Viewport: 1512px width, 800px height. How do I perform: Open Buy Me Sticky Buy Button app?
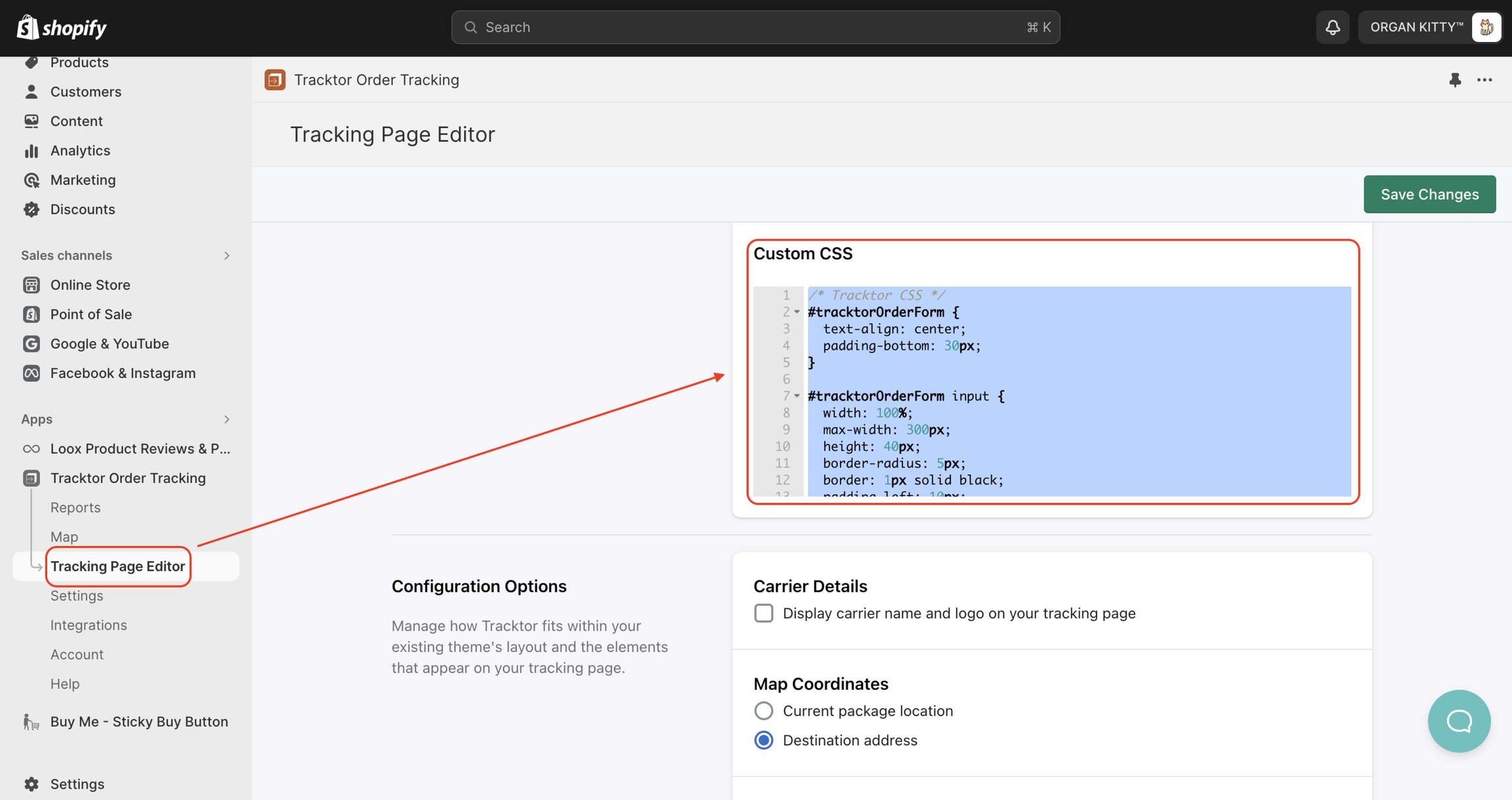(x=138, y=721)
